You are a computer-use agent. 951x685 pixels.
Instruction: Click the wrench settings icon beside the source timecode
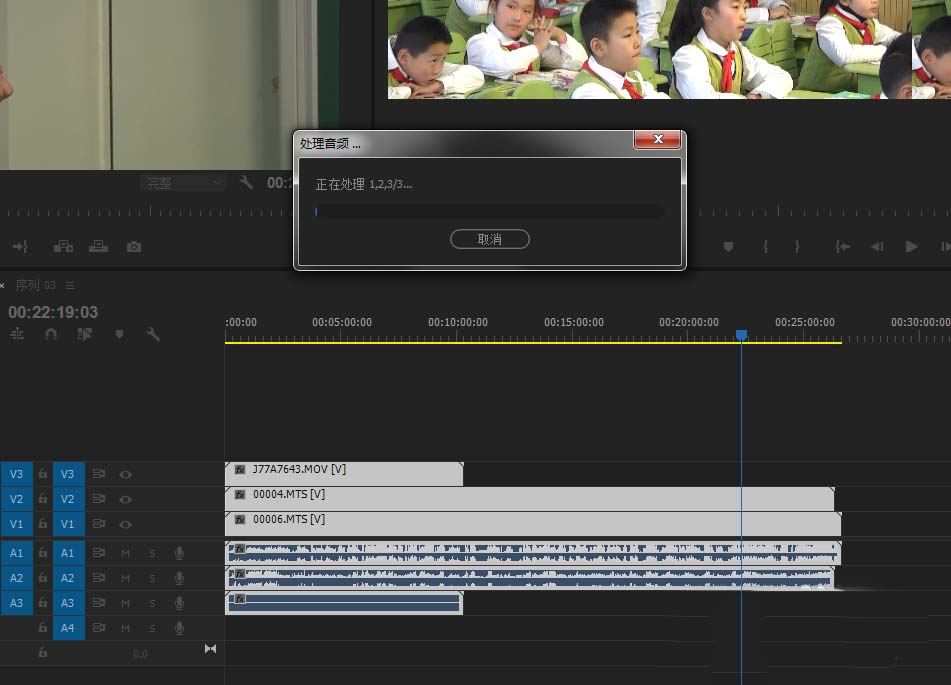246,182
